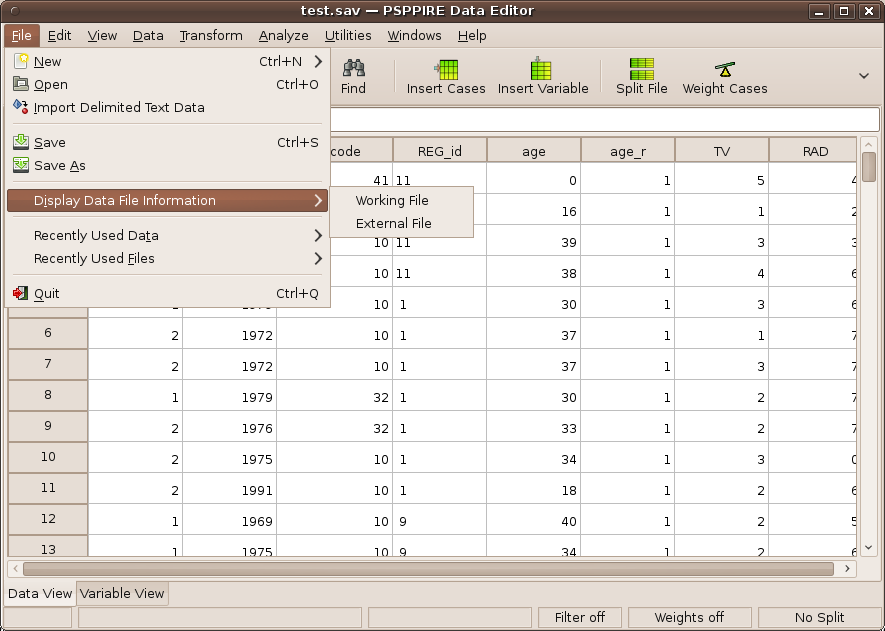Open the Edit menu
Image resolution: width=885 pixels, height=631 pixels.
point(59,36)
